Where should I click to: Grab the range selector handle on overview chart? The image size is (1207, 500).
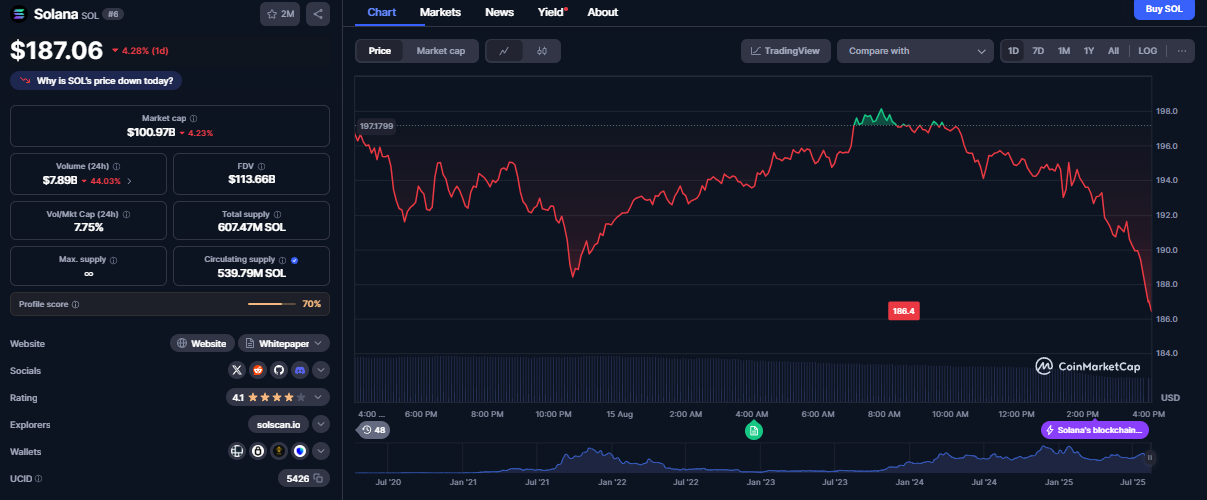click(x=1150, y=457)
